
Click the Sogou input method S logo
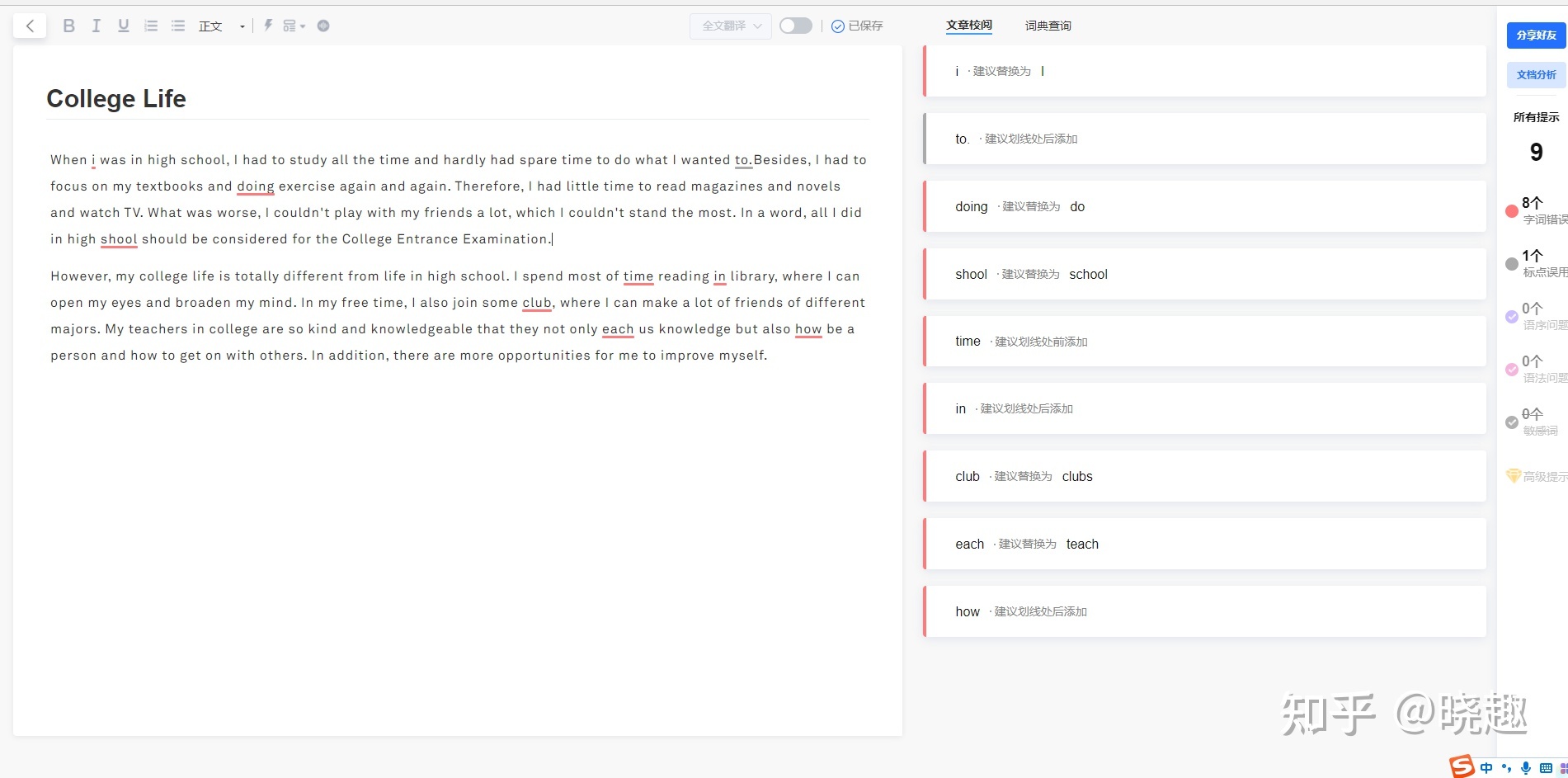coord(1462,766)
